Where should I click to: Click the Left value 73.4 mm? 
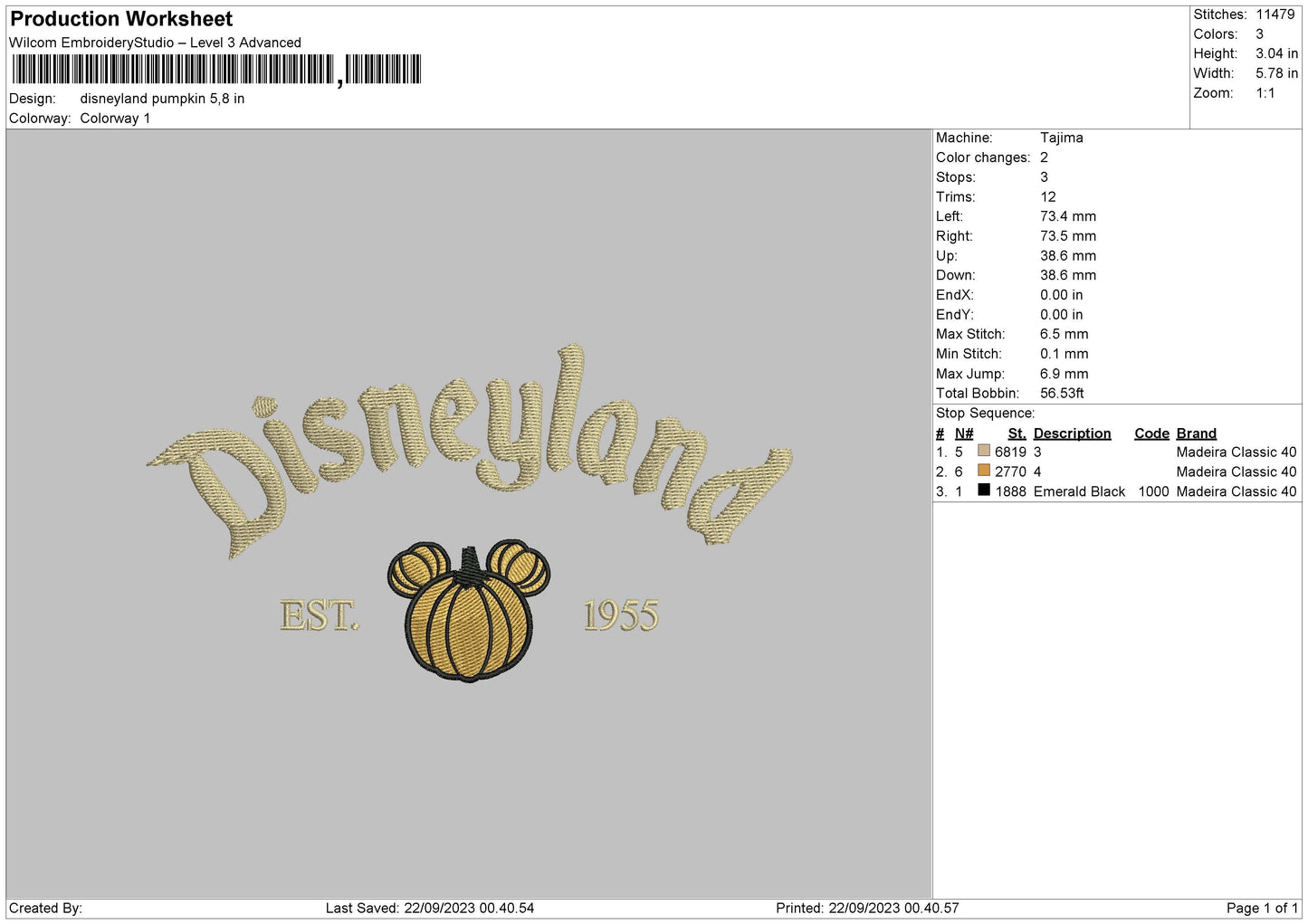point(1068,216)
